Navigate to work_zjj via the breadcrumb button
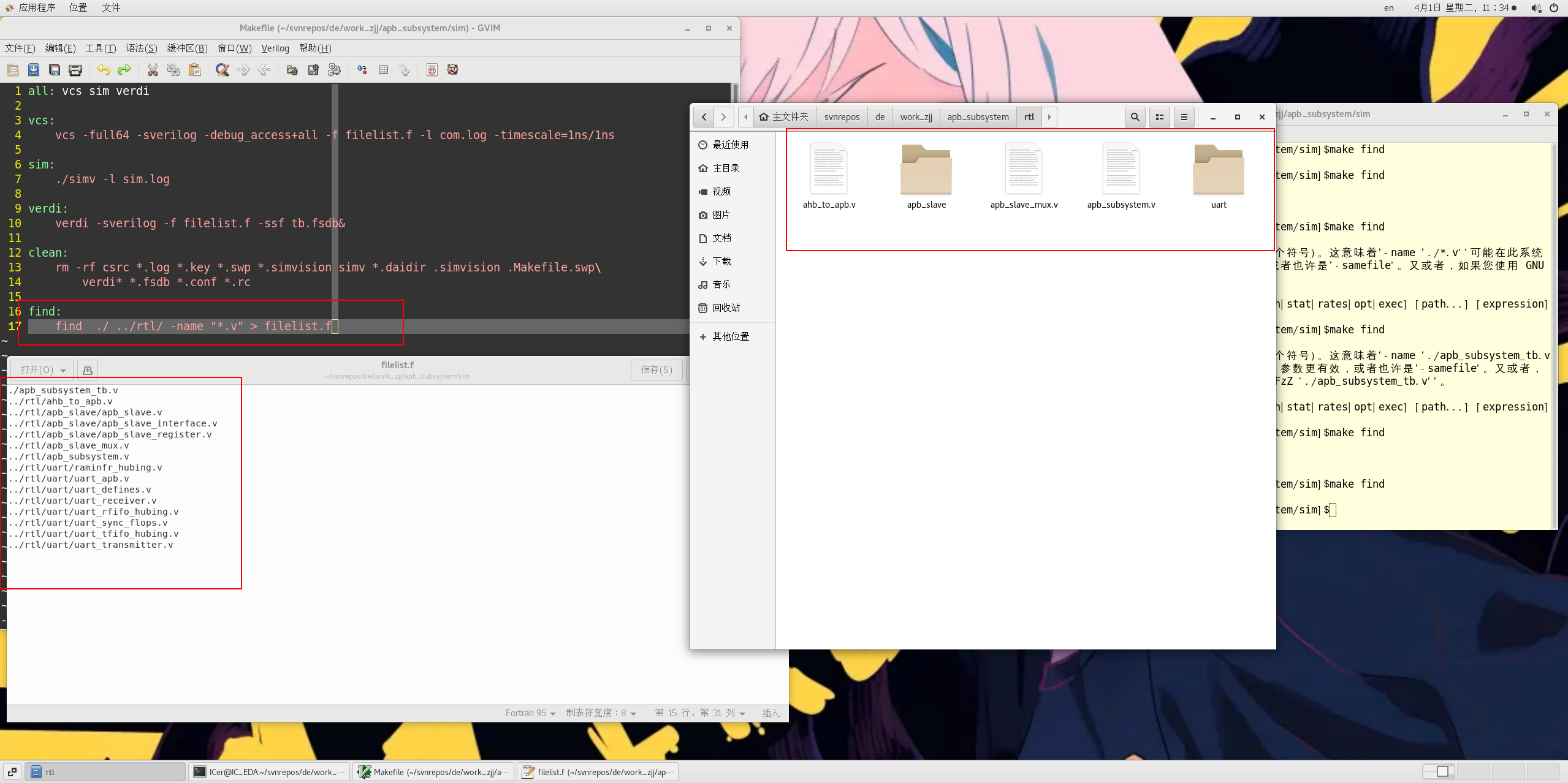The image size is (1568, 783). click(915, 116)
